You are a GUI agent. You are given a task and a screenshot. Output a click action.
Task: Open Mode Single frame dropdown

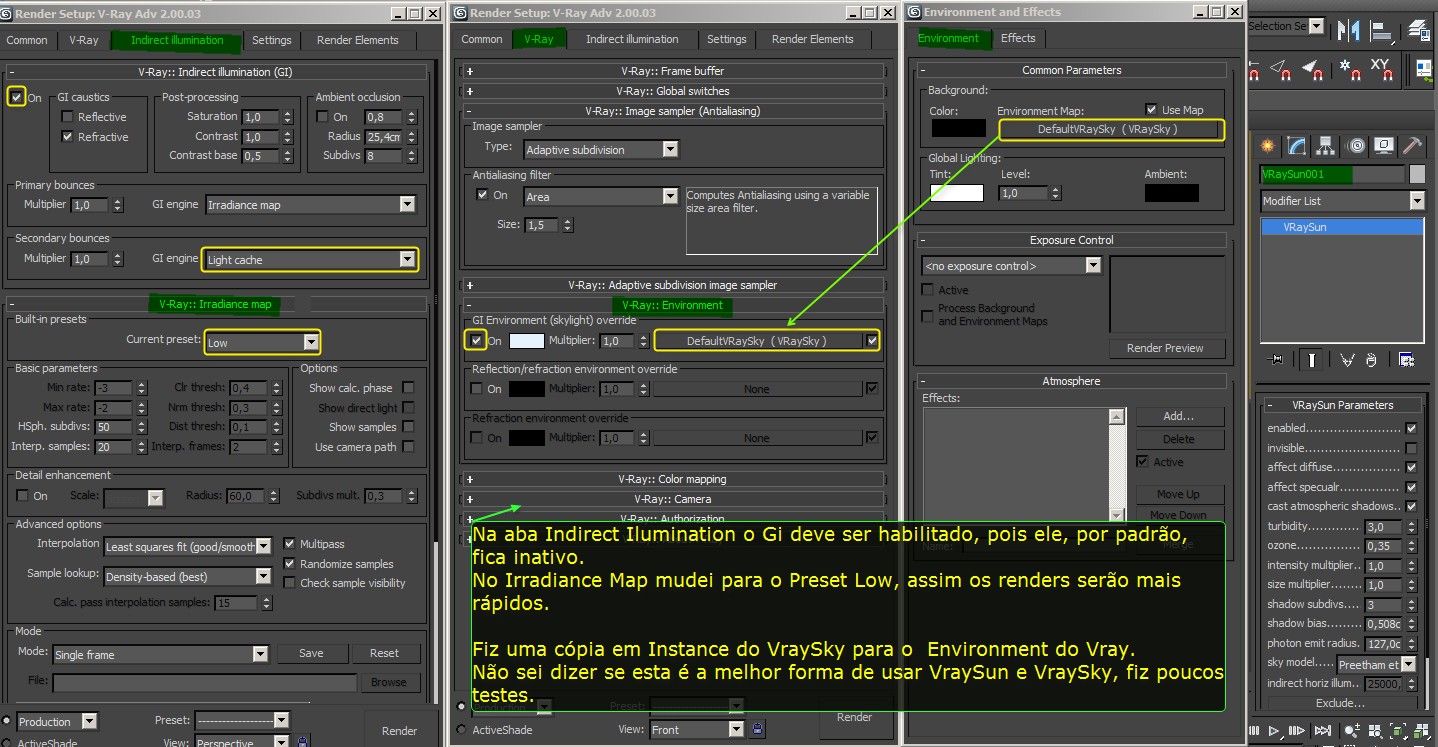click(x=161, y=654)
